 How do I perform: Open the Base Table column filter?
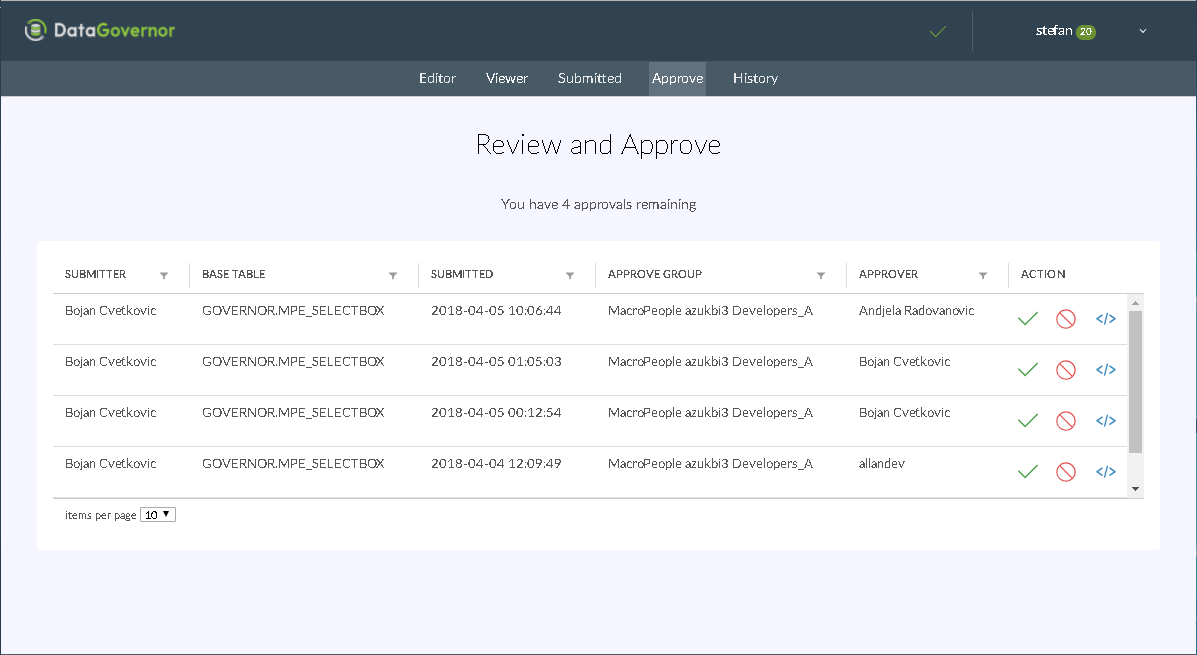click(x=393, y=275)
